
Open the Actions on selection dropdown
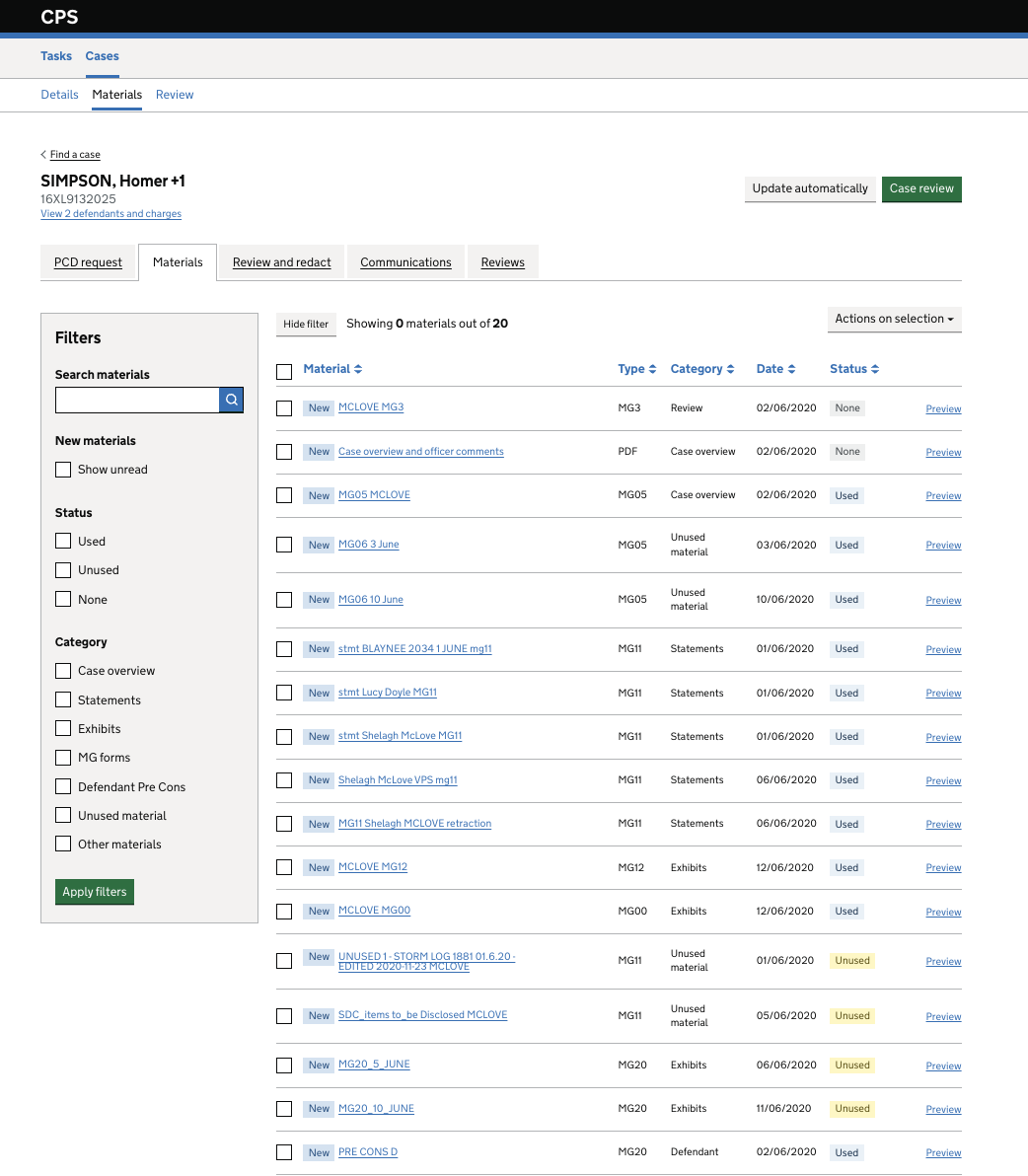(893, 319)
